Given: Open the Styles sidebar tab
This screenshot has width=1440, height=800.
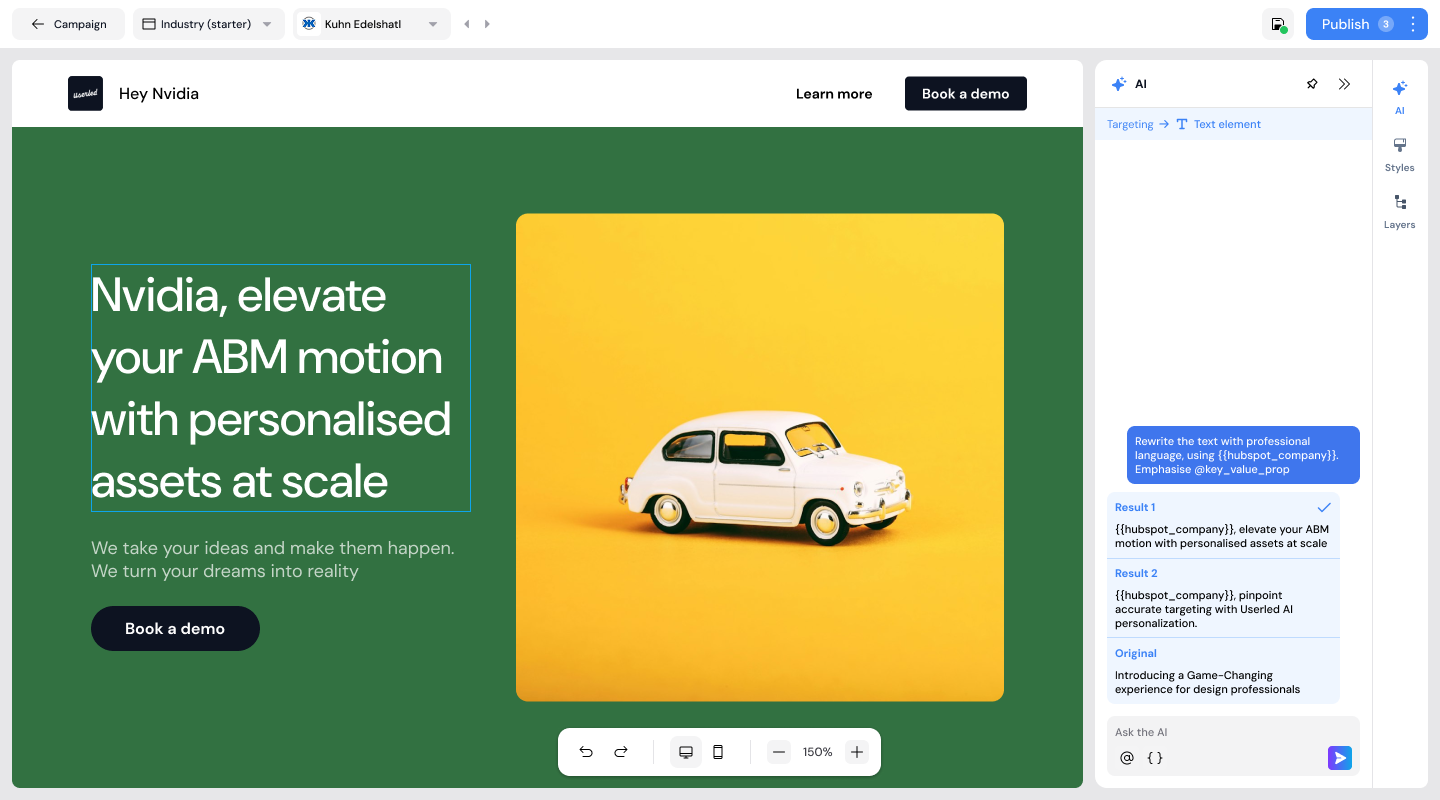Looking at the screenshot, I should pyautogui.click(x=1400, y=154).
